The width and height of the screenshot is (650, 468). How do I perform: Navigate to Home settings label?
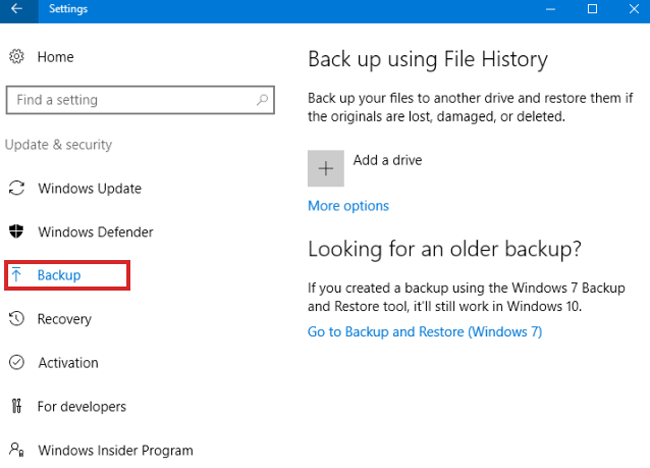(x=55, y=57)
